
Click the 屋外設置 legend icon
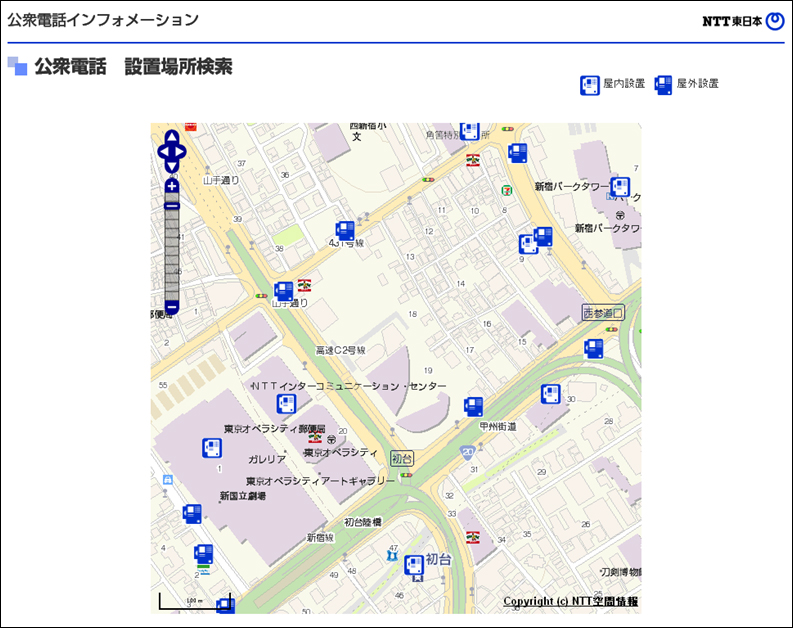(x=664, y=85)
